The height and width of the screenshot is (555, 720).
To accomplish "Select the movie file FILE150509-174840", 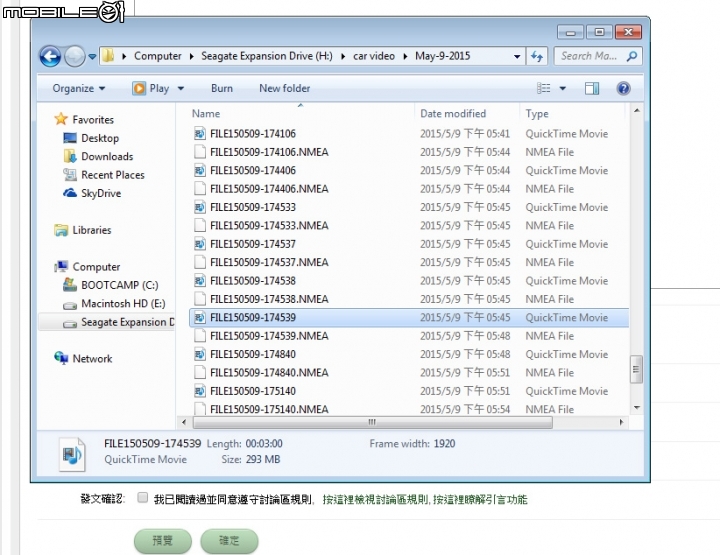I will (x=253, y=354).
